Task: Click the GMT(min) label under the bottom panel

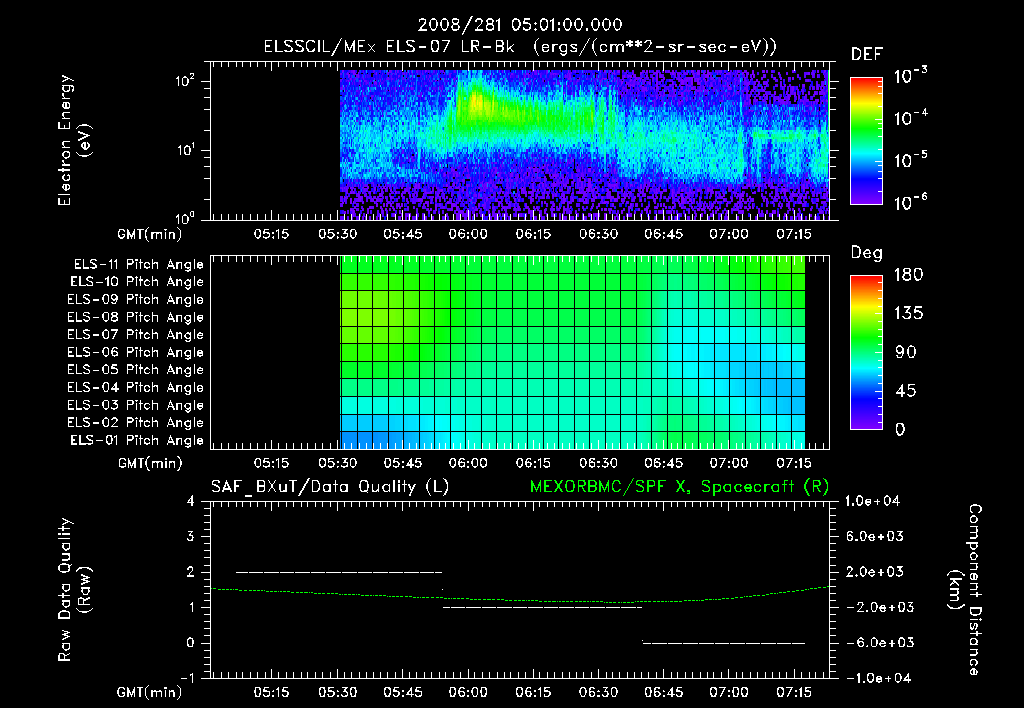Action: [150, 692]
